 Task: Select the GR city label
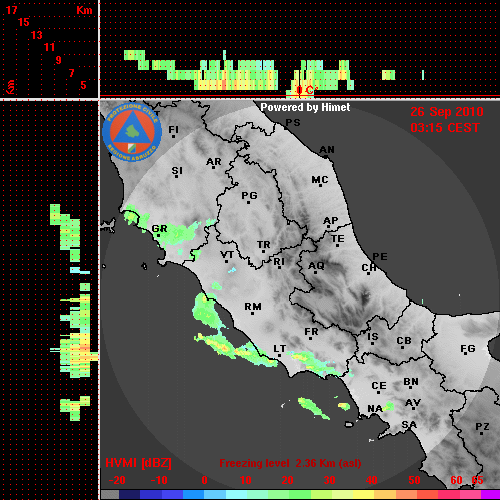159,229
